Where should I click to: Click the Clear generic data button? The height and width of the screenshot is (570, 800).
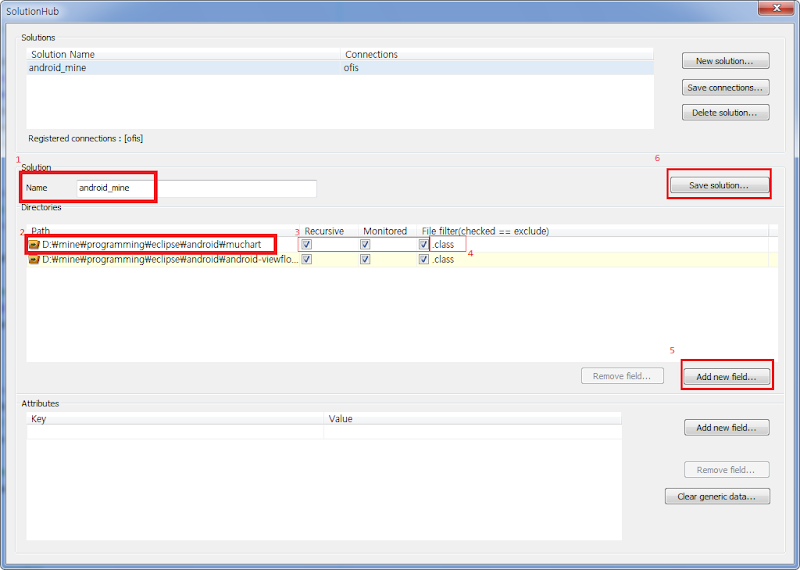coord(717,496)
